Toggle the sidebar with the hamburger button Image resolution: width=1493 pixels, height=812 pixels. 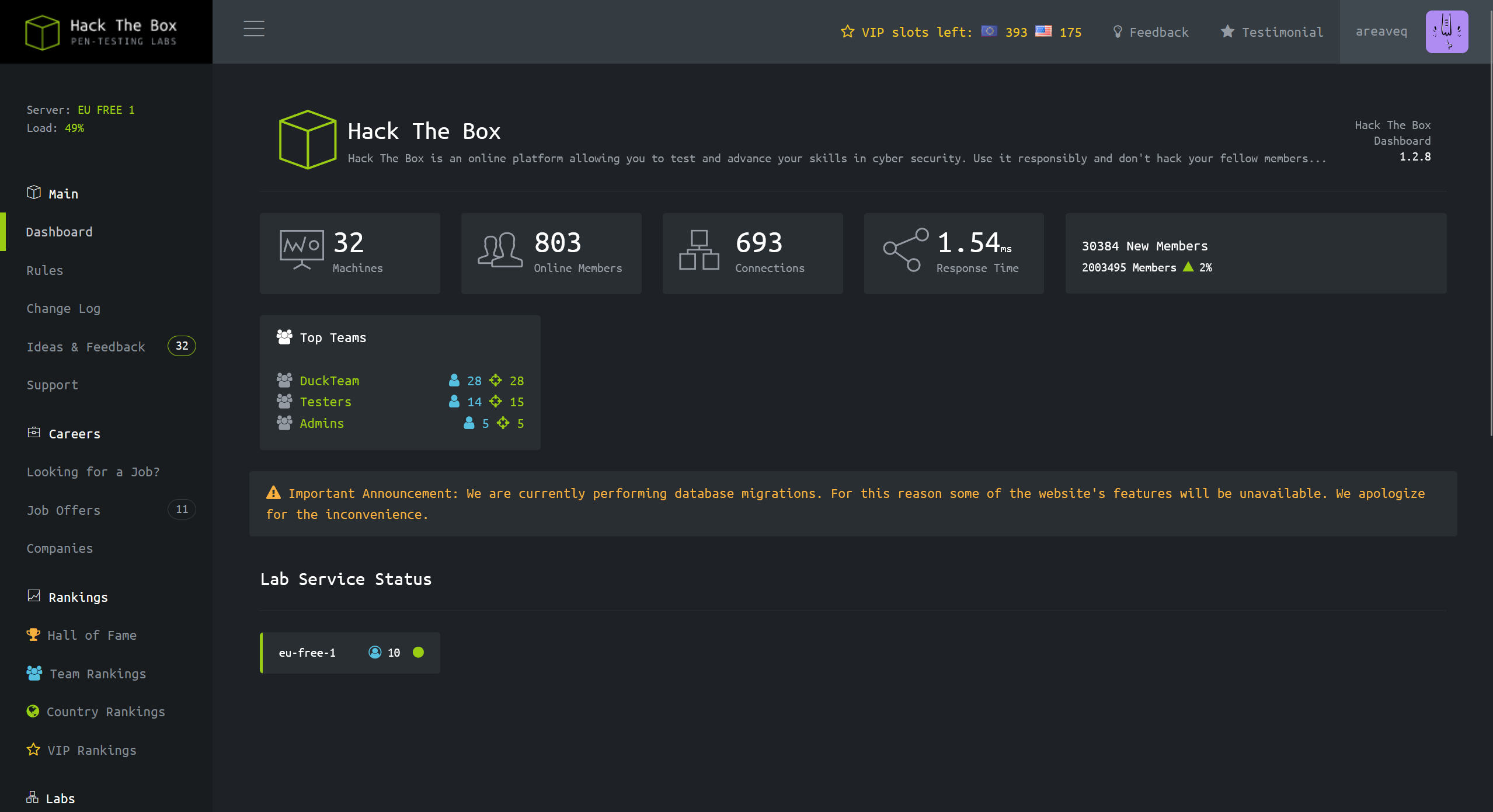tap(254, 29)
